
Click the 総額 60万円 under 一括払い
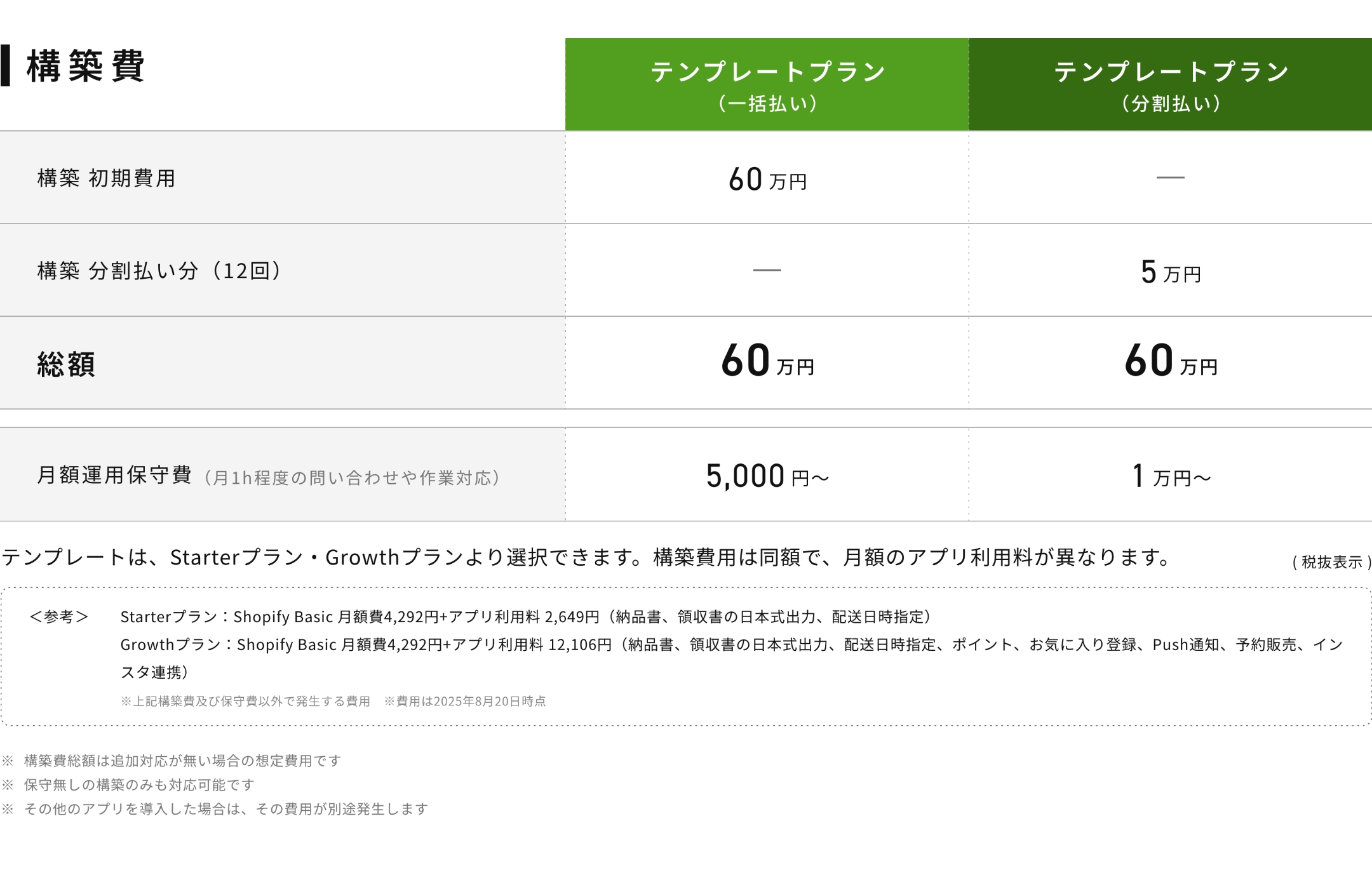pos(767,361)
